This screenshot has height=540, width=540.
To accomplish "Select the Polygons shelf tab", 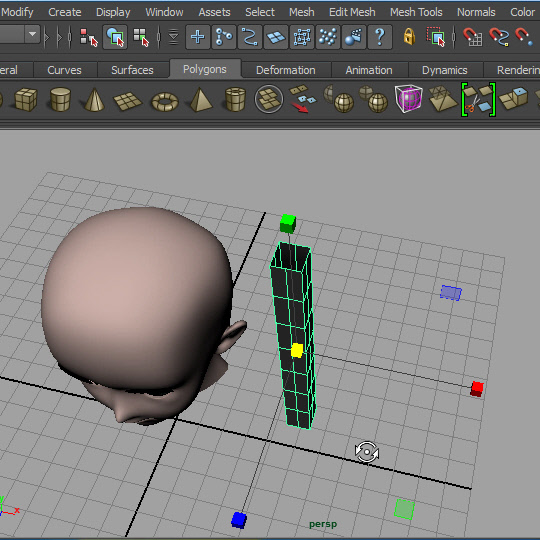I will click(x=205, y=69).
